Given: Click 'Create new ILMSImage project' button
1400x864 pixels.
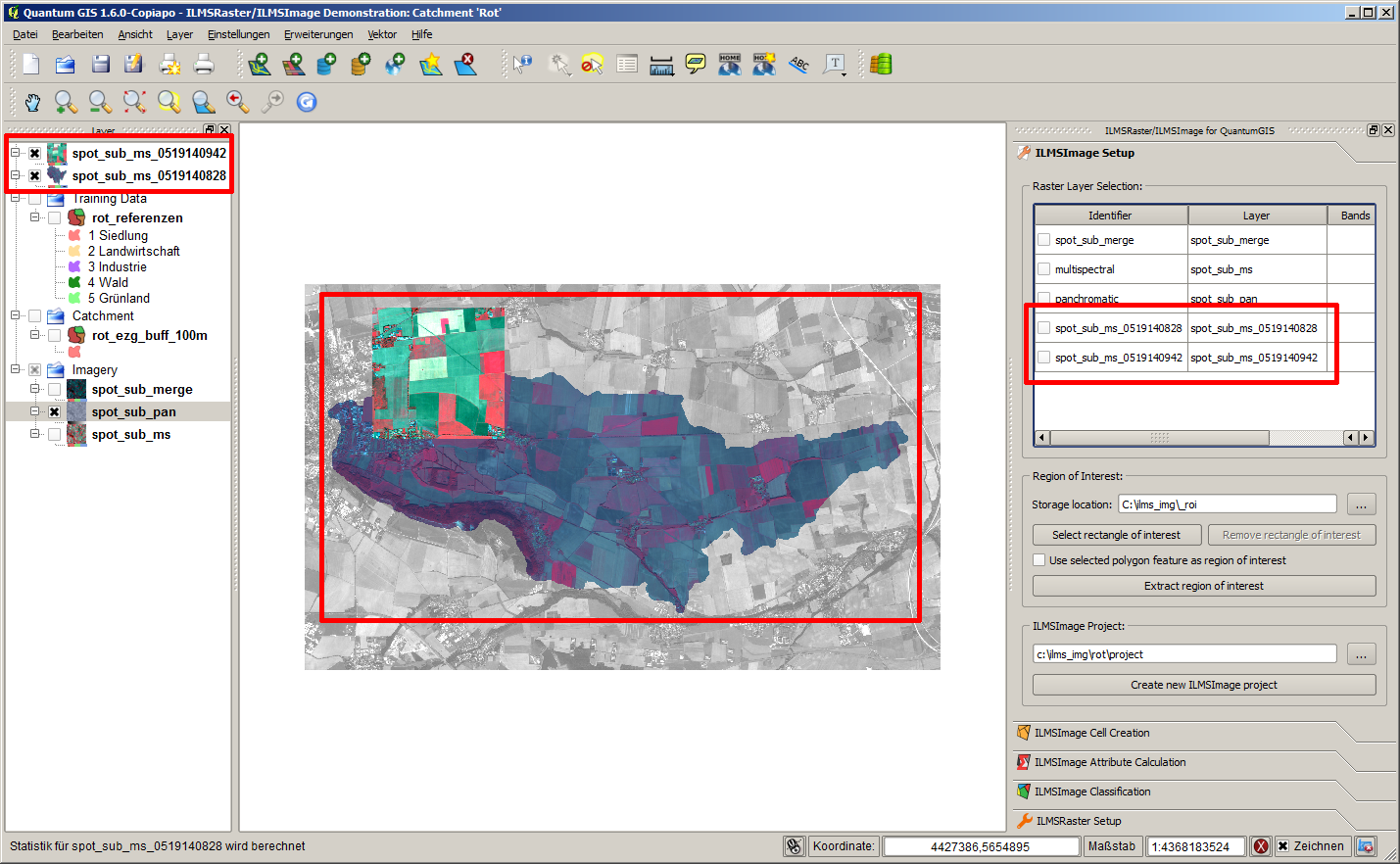Looking at the screenshot, I should [x=1203, y=685].
